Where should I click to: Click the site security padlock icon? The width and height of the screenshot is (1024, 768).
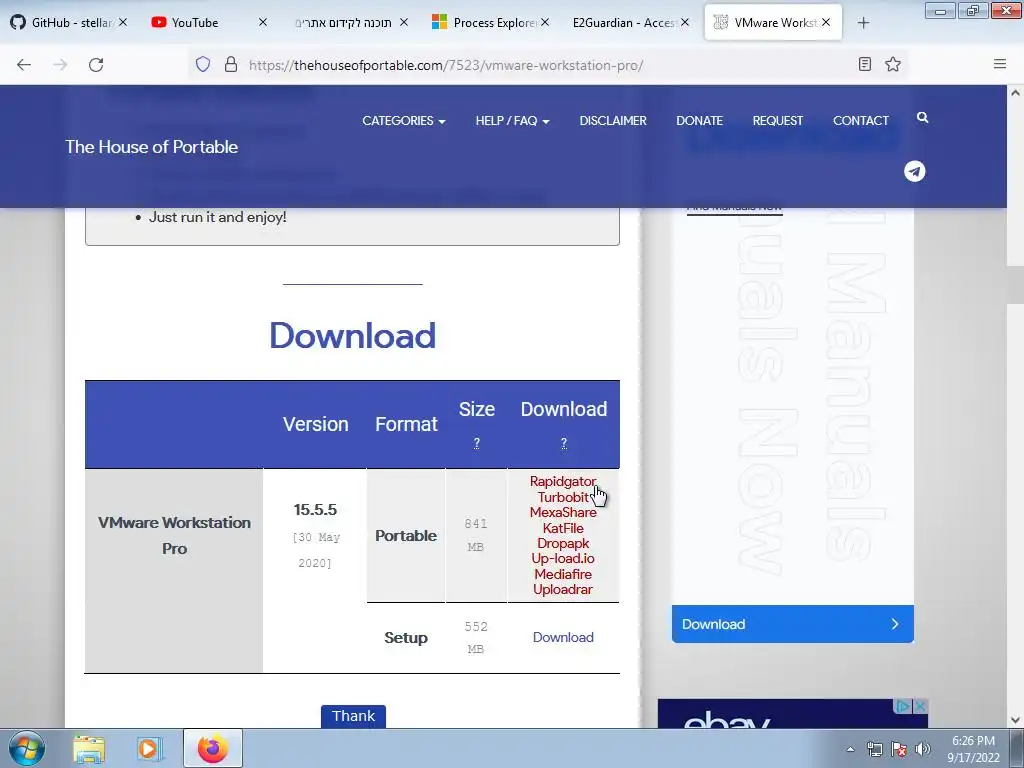click(x=231, y=64)
